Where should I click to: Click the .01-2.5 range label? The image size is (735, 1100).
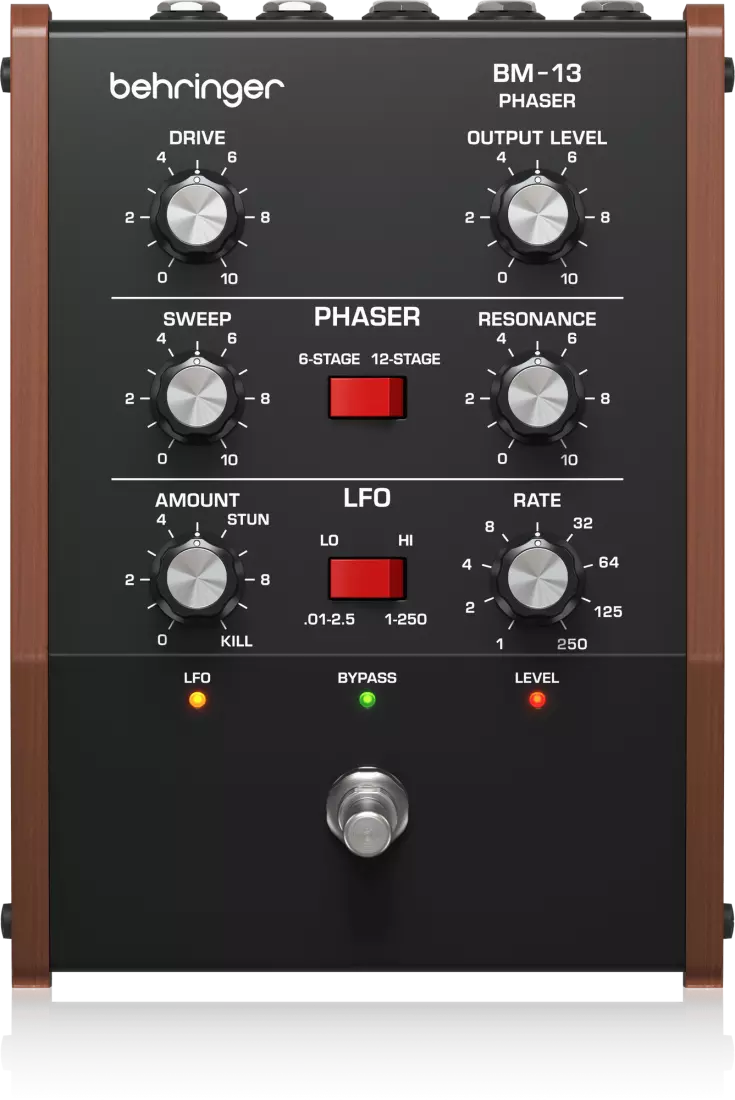click(330, 619)
